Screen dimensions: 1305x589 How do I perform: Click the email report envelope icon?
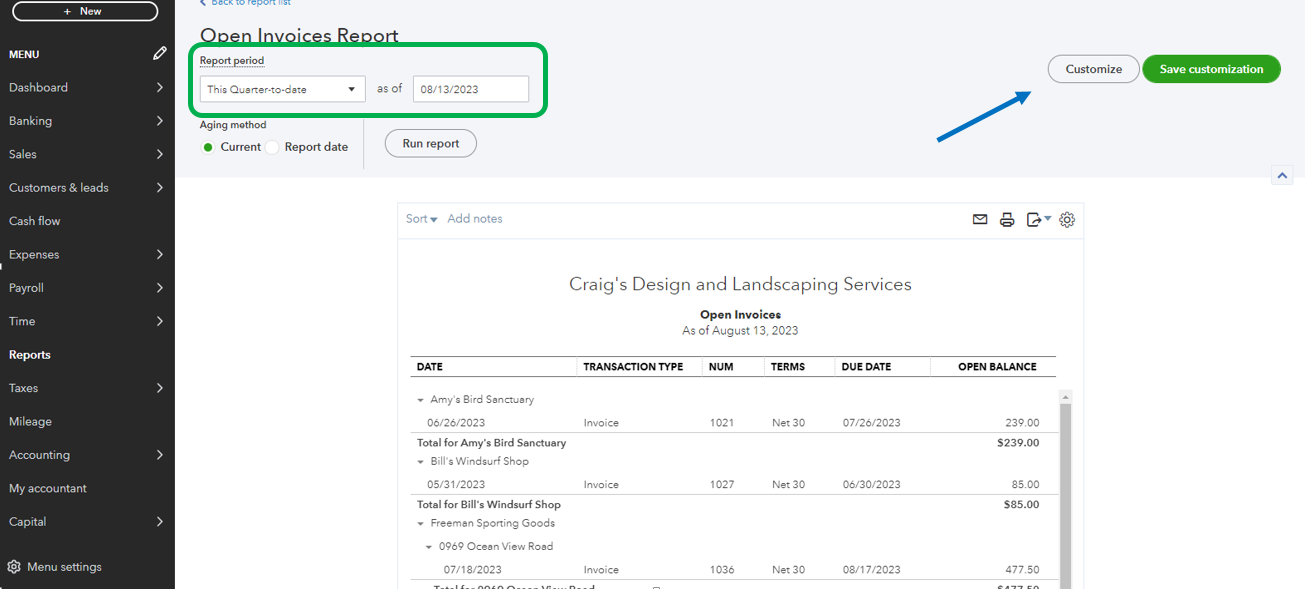(980, 220)
